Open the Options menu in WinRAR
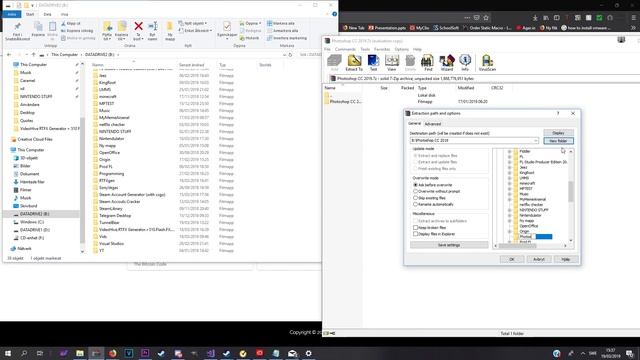This screenshot has height=360, width=640. click(401, 49)
